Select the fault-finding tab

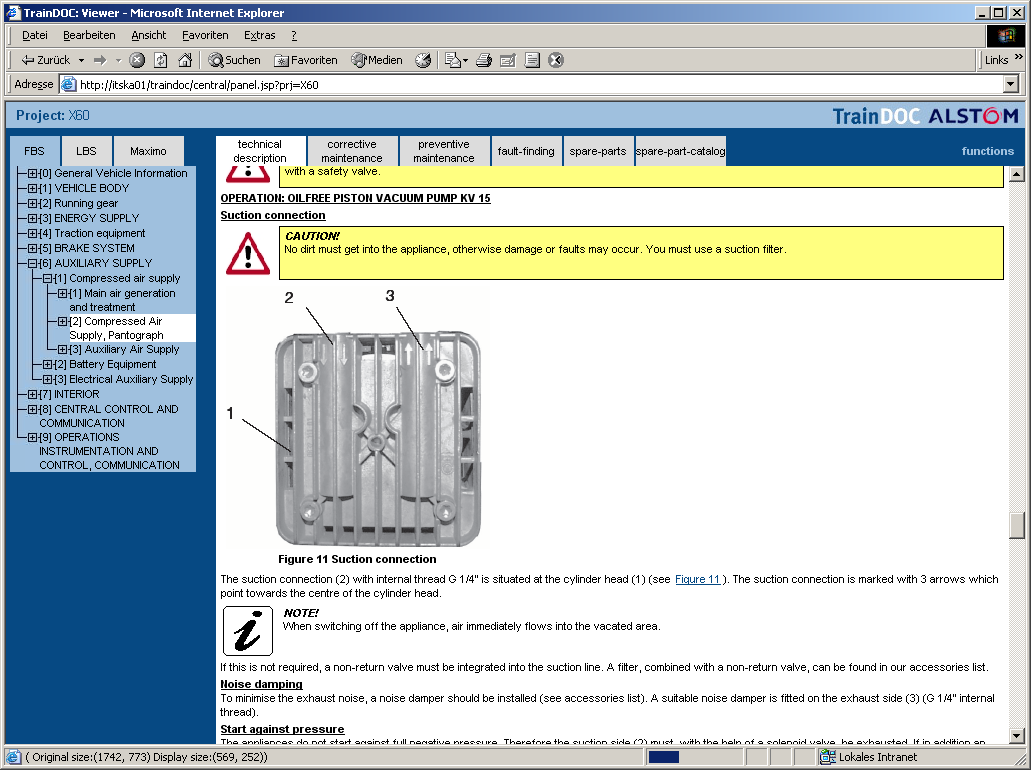(526, 151)
